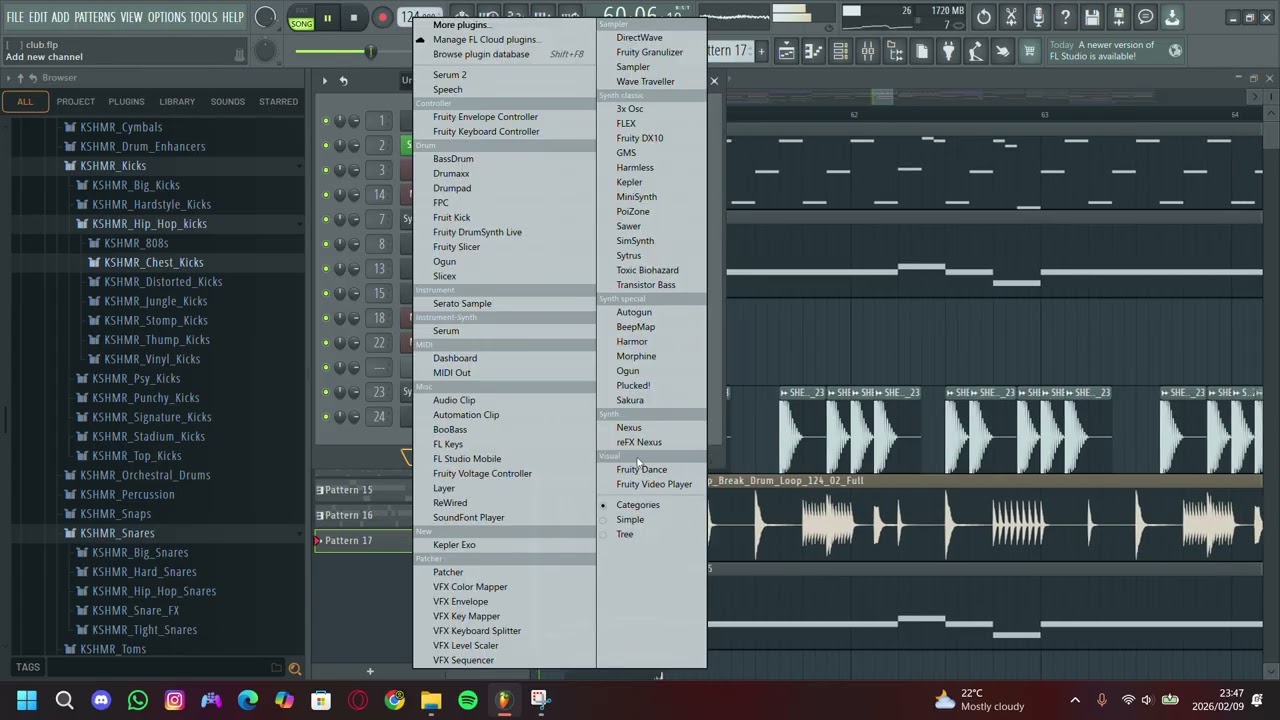The width and height of the screenshot is (1280, 720).
Task: Click More plugins at the menu top
Action: pyautogui.click(x=461, y=25)
